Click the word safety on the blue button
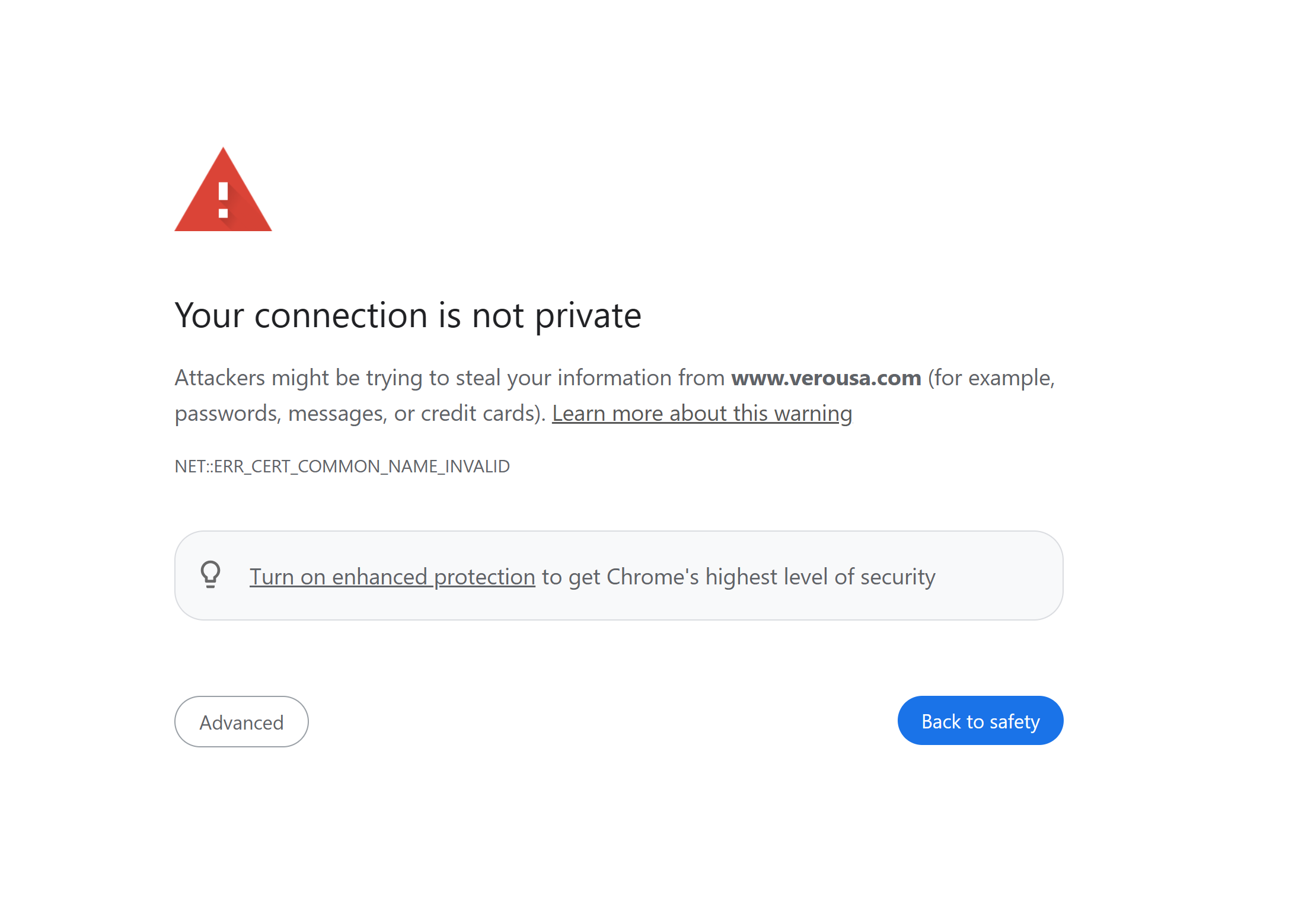 [1015, 722]
